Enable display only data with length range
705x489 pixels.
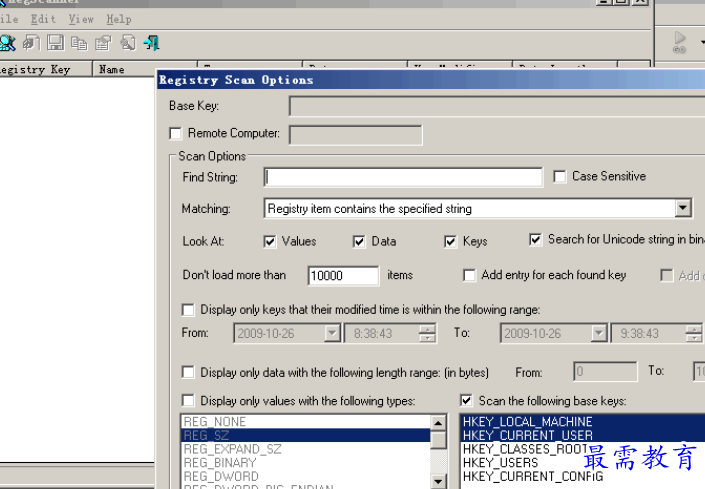point(188,372)
